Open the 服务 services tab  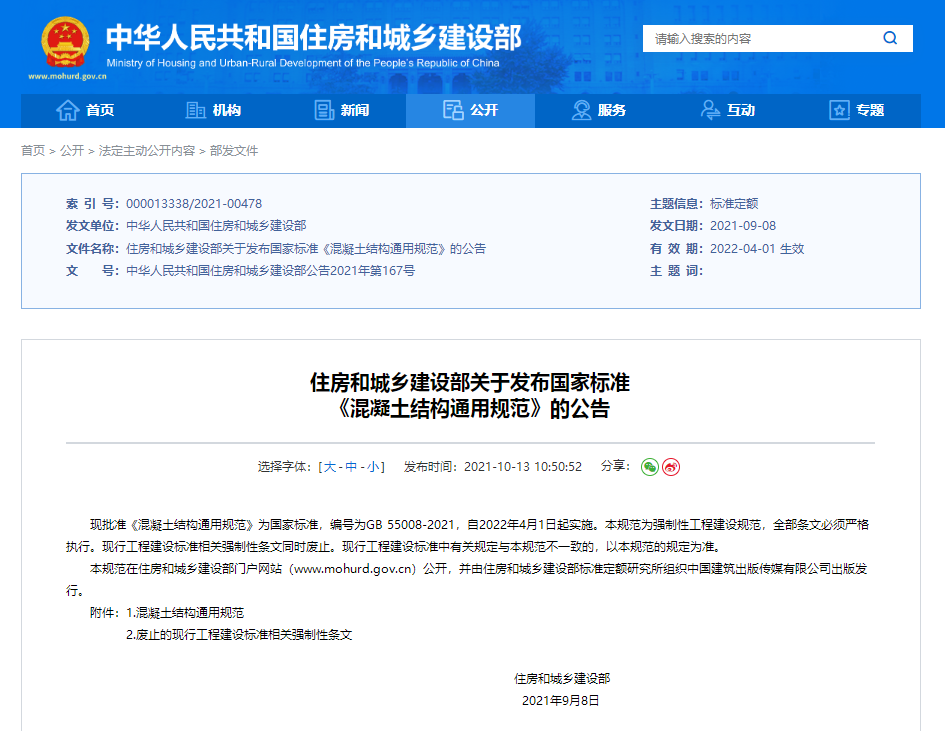coord(598,110)
